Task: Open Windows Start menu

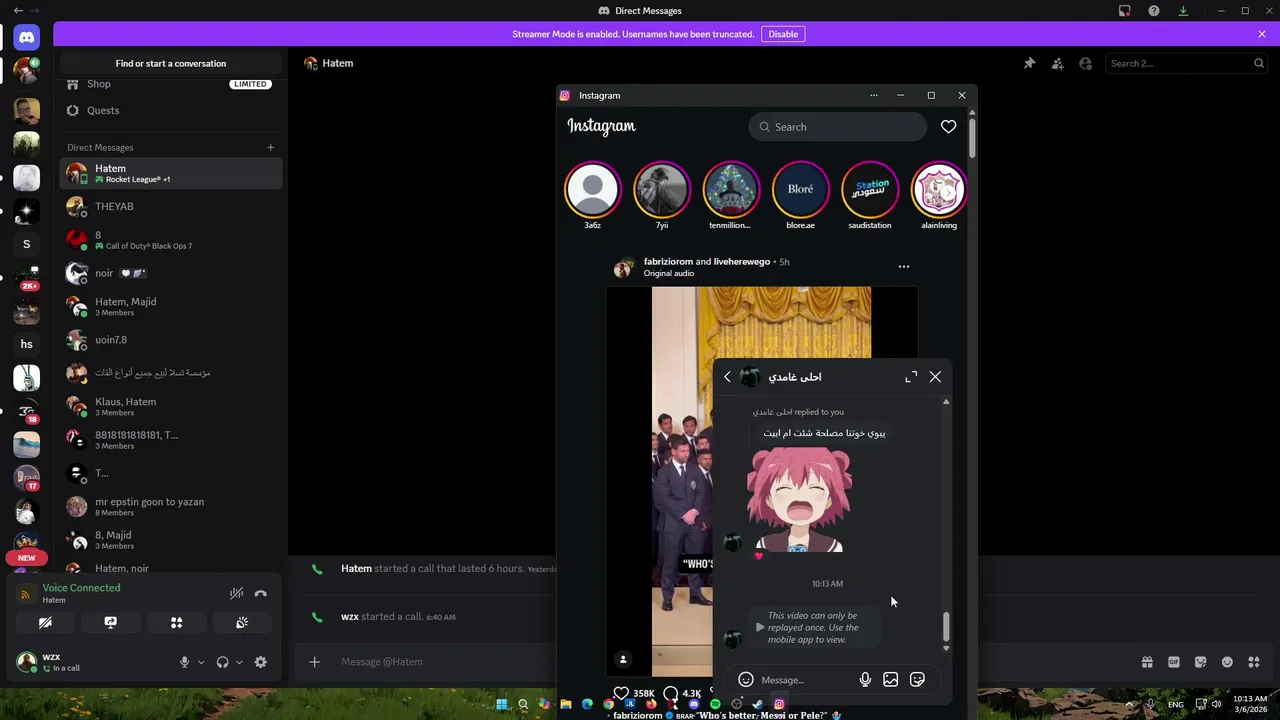Action: tap(502, 704)
